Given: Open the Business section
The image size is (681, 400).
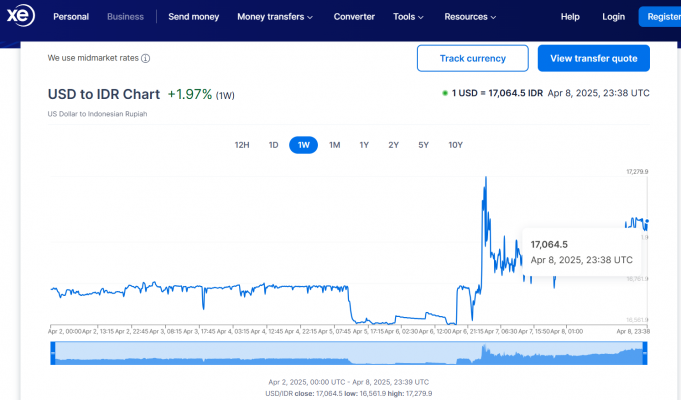Looking at the screenshot, I should [x=125, y=17].
